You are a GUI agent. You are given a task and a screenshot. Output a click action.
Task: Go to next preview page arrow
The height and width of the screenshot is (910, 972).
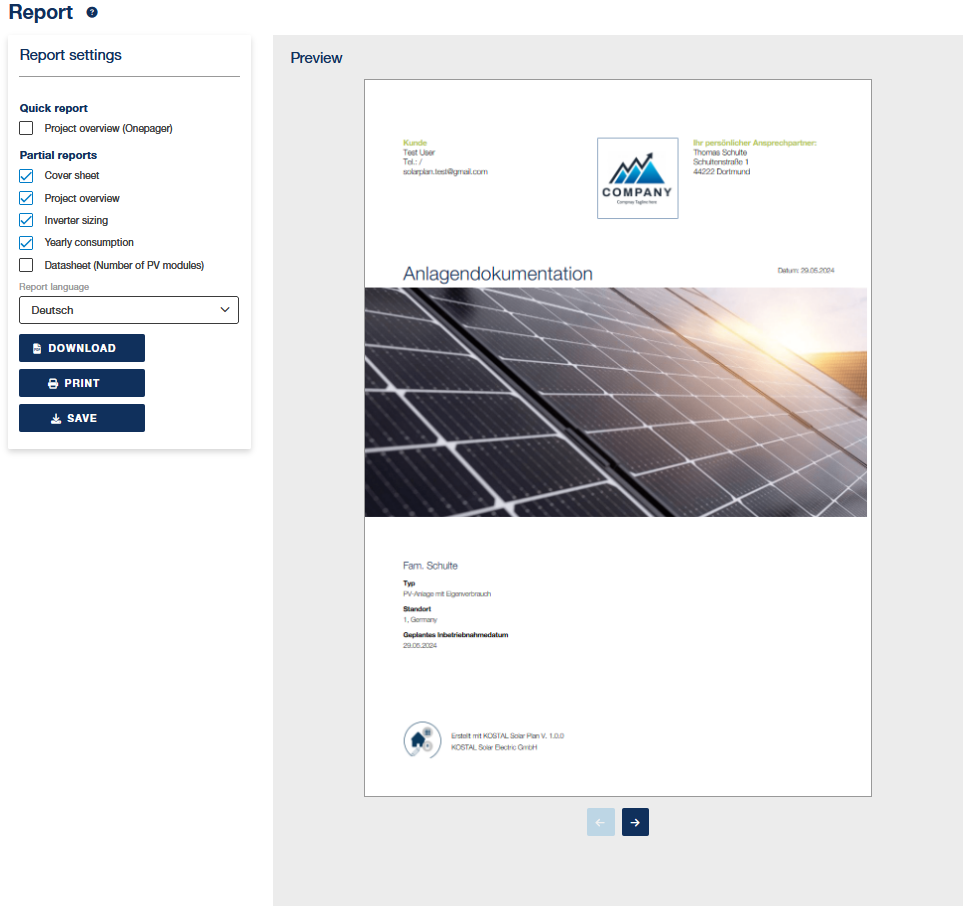coord(635,822)
